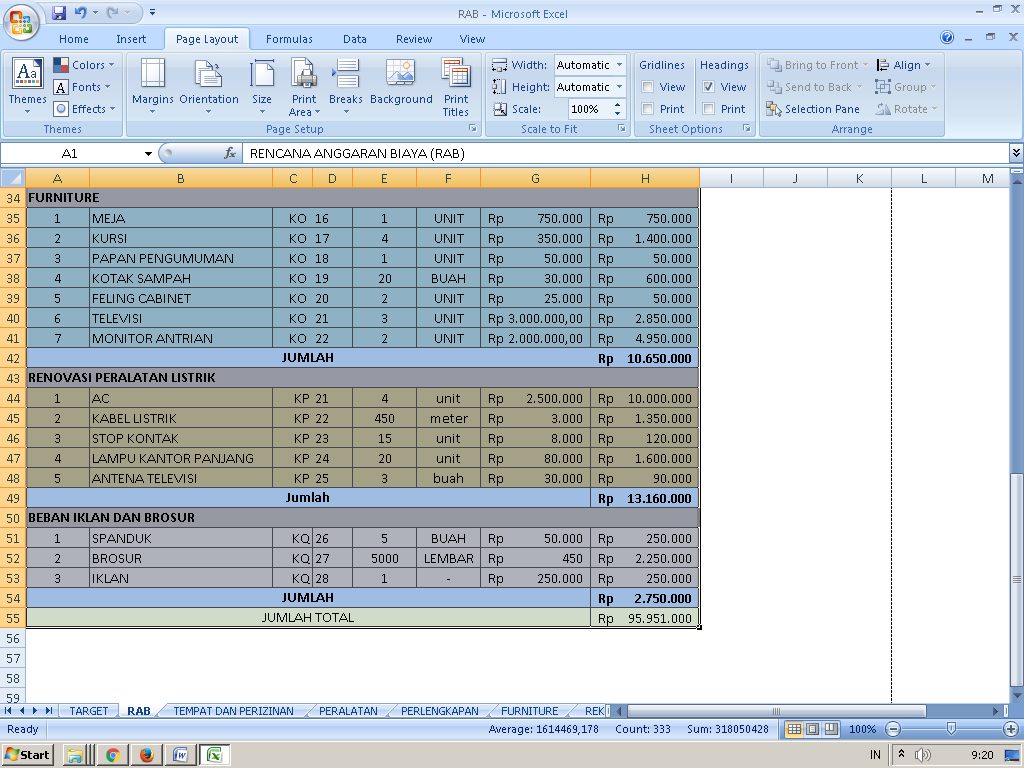Viewport: 1024px width, 768px height.
Task: Undo last action in quick access toolbar
Action: click(x=80, y=12)
